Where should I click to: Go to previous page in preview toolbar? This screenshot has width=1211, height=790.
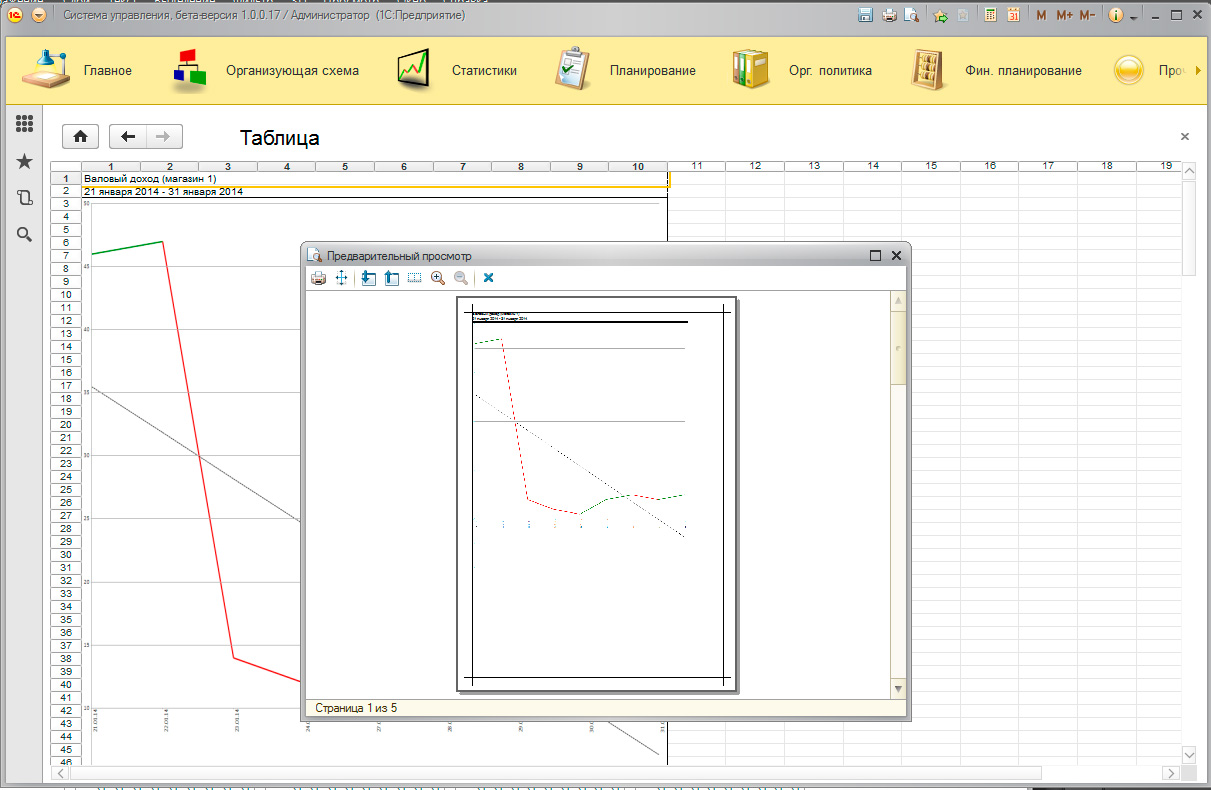(391, 278)
